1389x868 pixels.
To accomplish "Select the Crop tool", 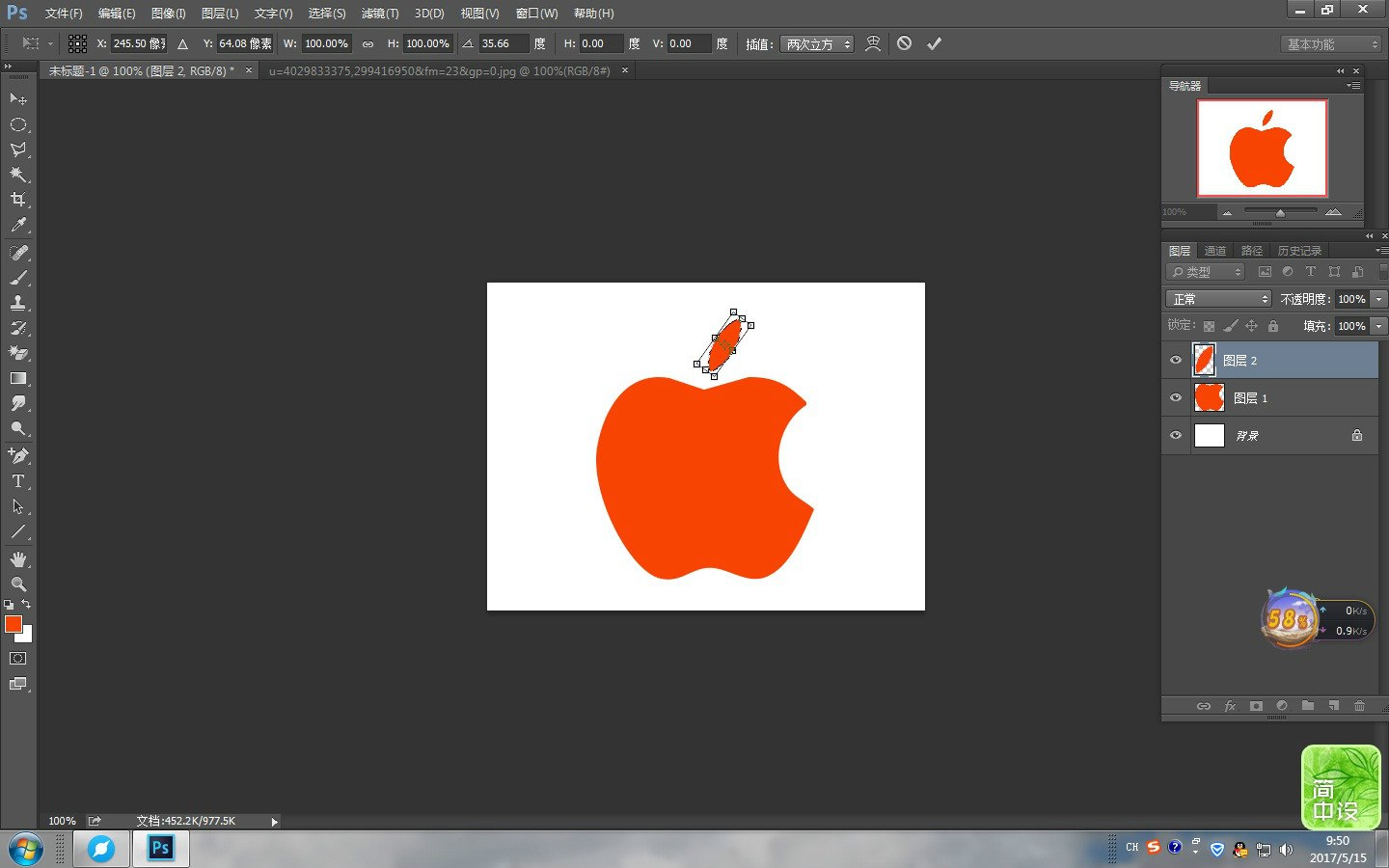I will (18, 200).
